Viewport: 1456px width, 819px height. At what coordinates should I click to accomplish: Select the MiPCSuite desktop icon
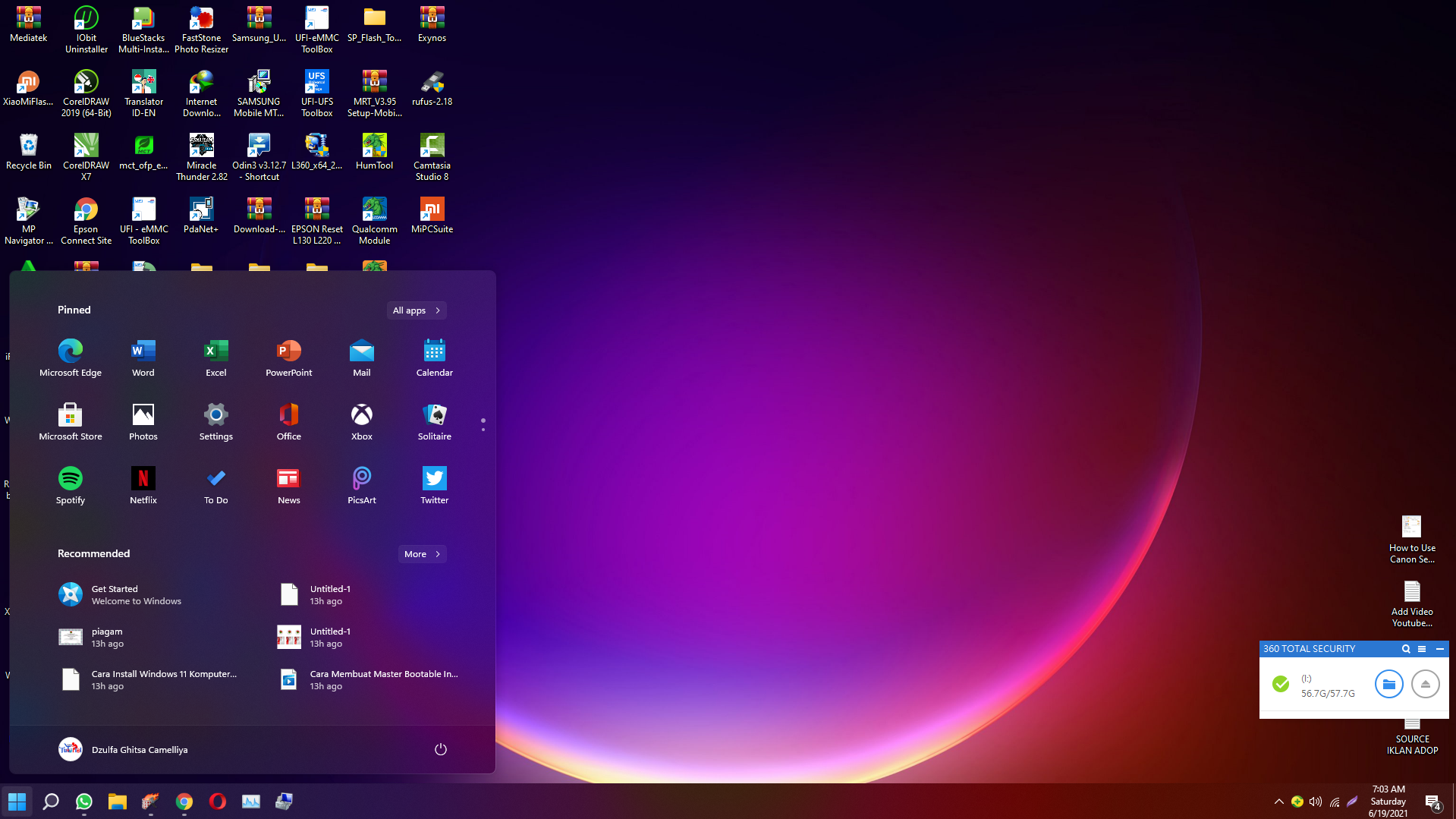point(432,216)
